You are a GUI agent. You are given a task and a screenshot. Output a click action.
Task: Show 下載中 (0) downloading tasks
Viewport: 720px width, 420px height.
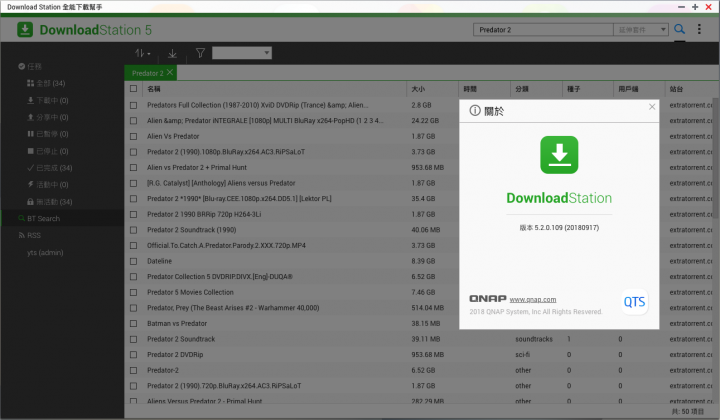48,100
